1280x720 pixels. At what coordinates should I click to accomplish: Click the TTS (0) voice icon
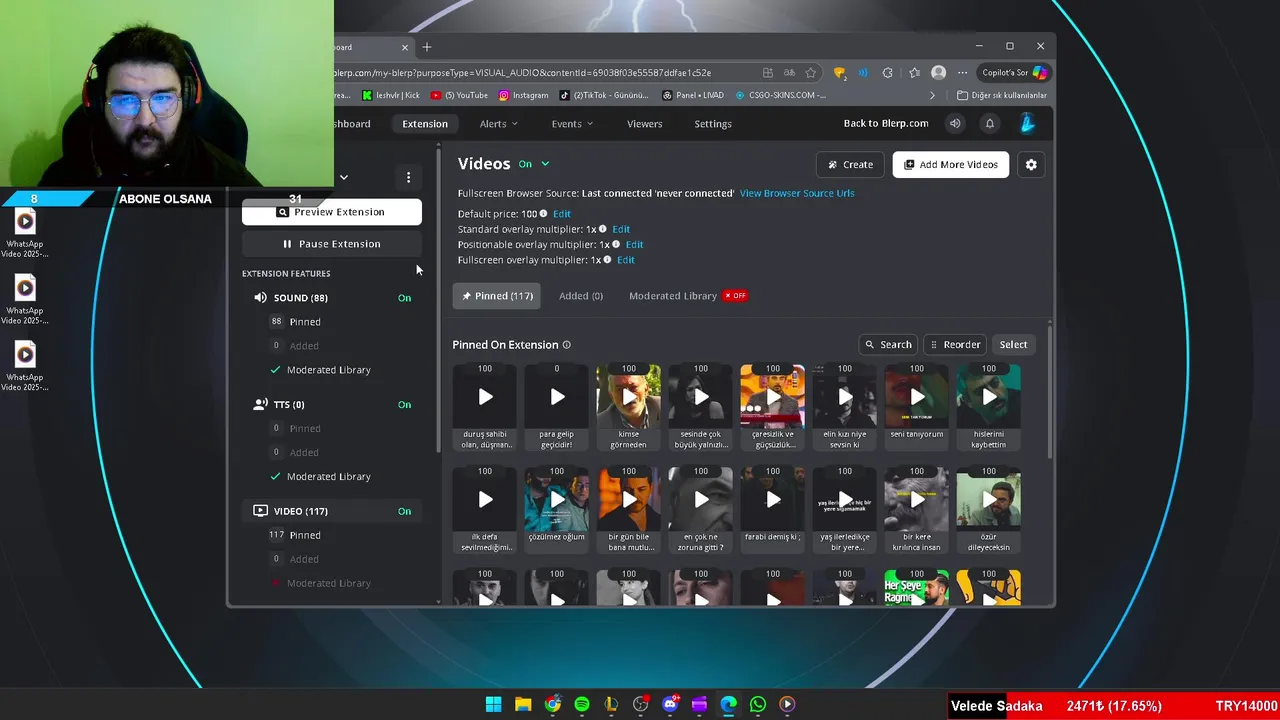click(260, 404)
